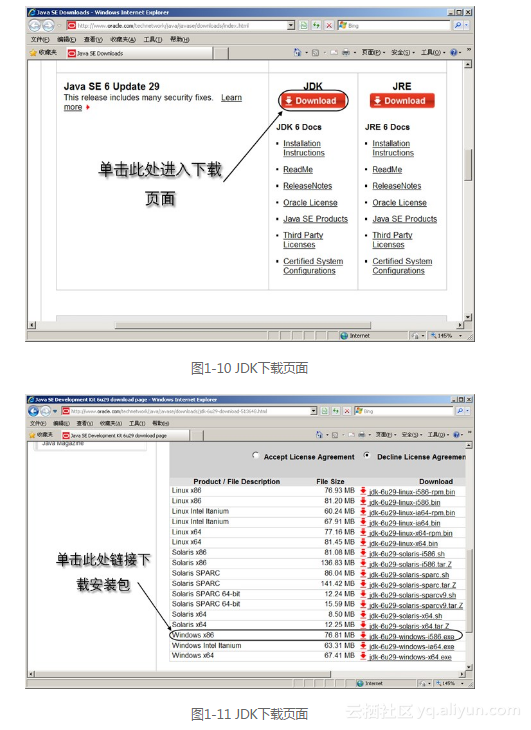Image resolution: width=531 pixels, height=730 pixels.
Task: Open 编辑 menu in Java SE Downloads window
Action: pos(66,40)
